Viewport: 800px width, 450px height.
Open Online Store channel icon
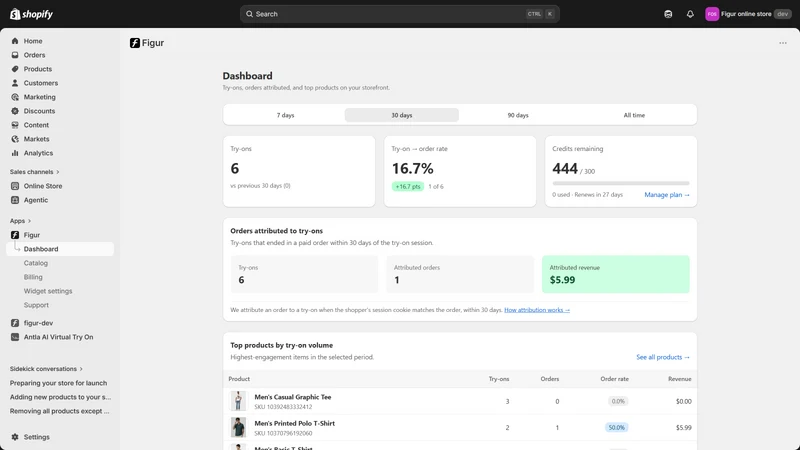pyautogui.click(x=15, y=186)
